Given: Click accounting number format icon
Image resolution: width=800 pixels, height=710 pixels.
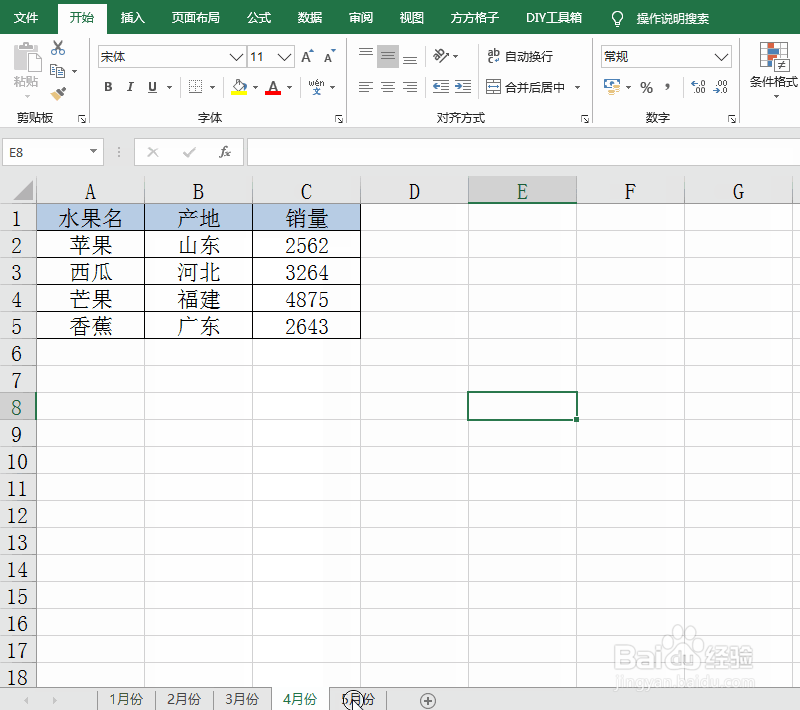Looking at the screenshot, I should pos(612,87).
